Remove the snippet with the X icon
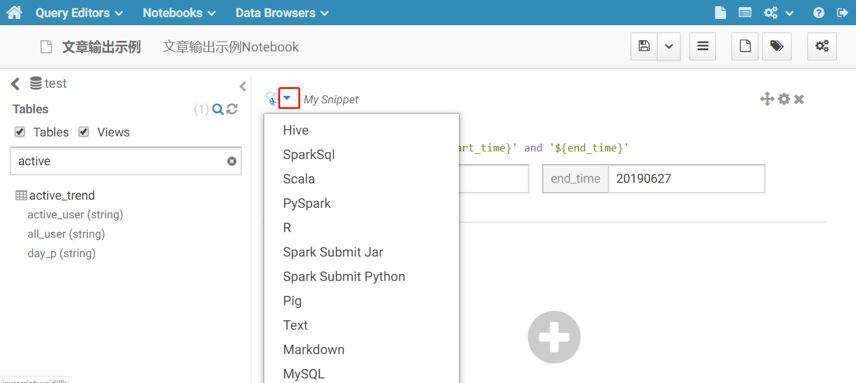856x383 pixels. 799,99
